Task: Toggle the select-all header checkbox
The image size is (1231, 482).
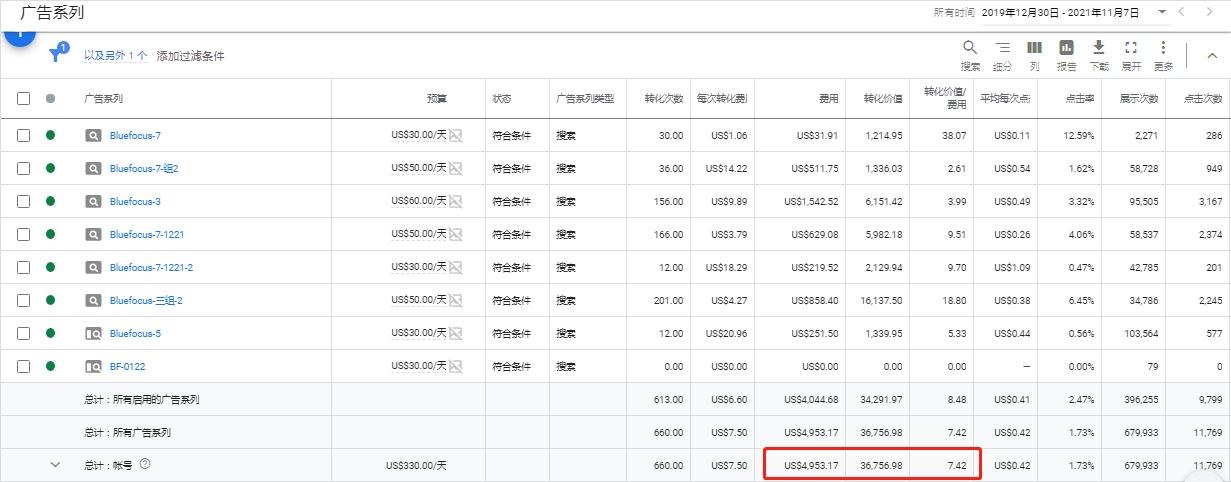Action: click(23, 99)
